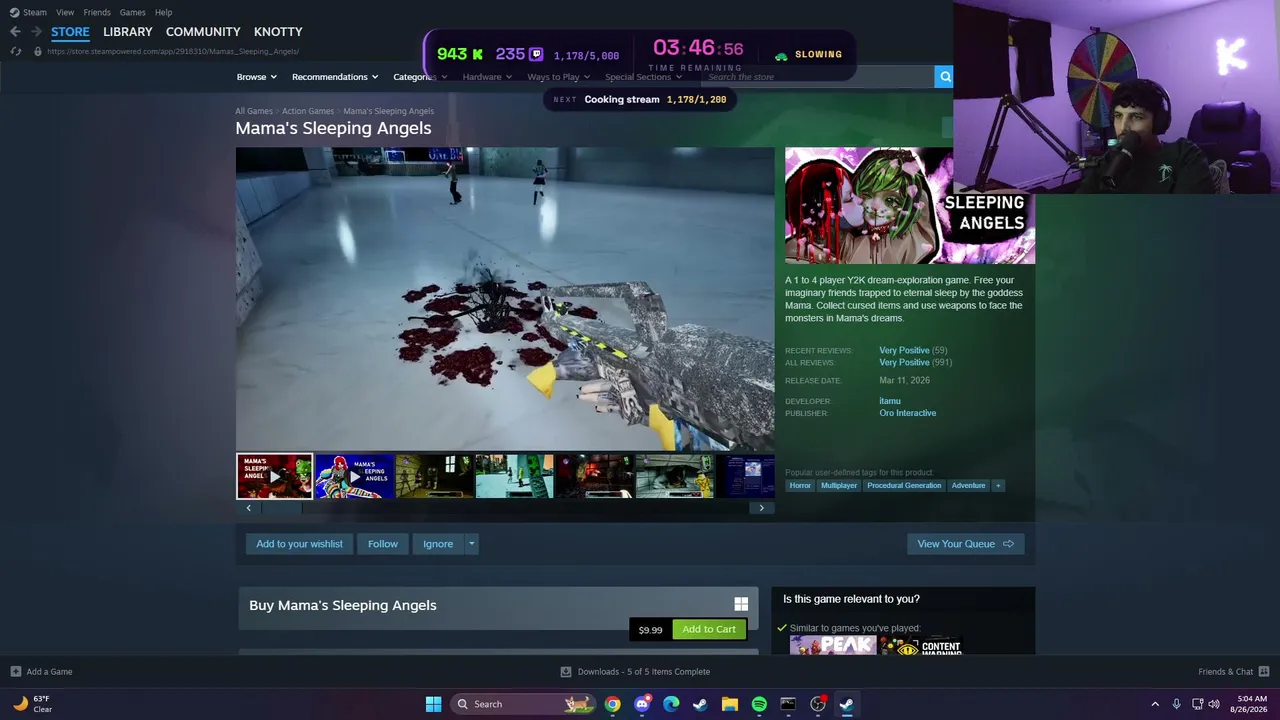Expand the Recommendations dropdown
The height and width of the screenshot is (720, 1280).
(335, 77)
